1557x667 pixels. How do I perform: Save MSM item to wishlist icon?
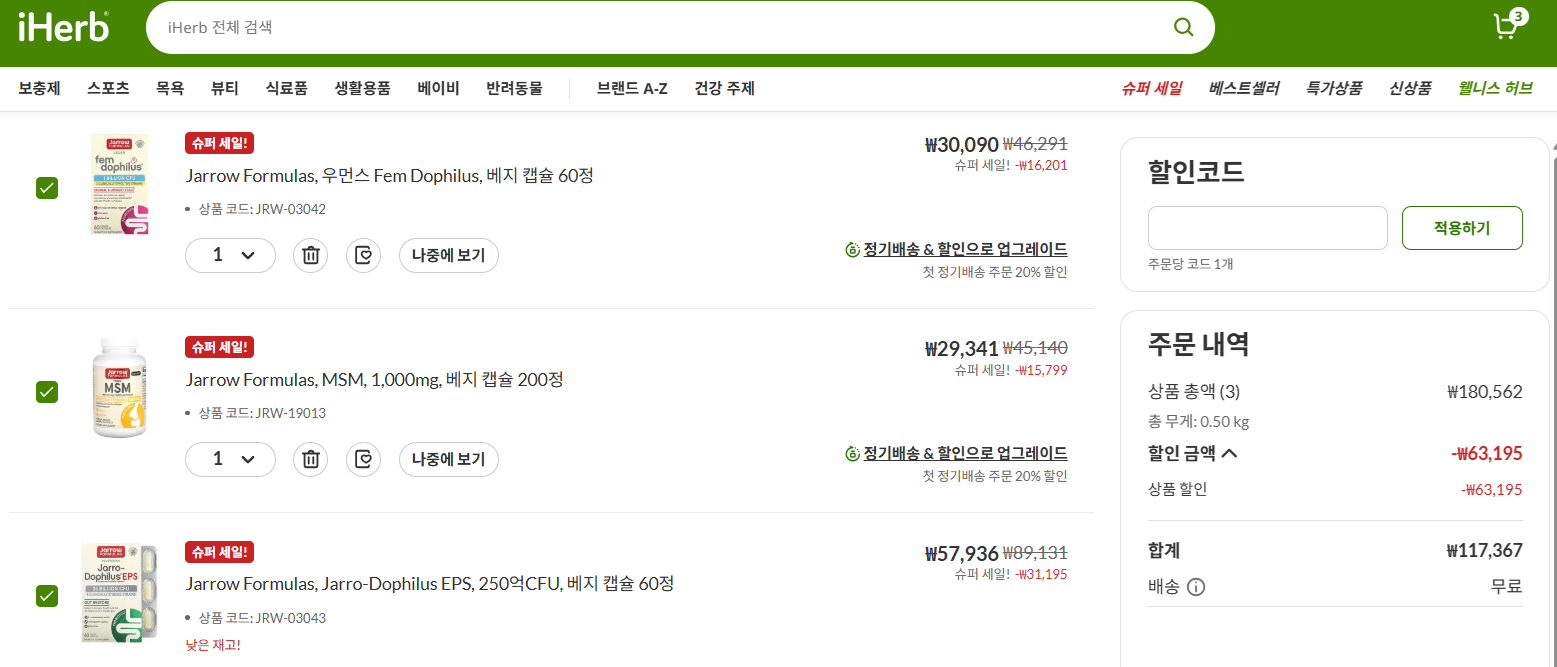[364, 459]
